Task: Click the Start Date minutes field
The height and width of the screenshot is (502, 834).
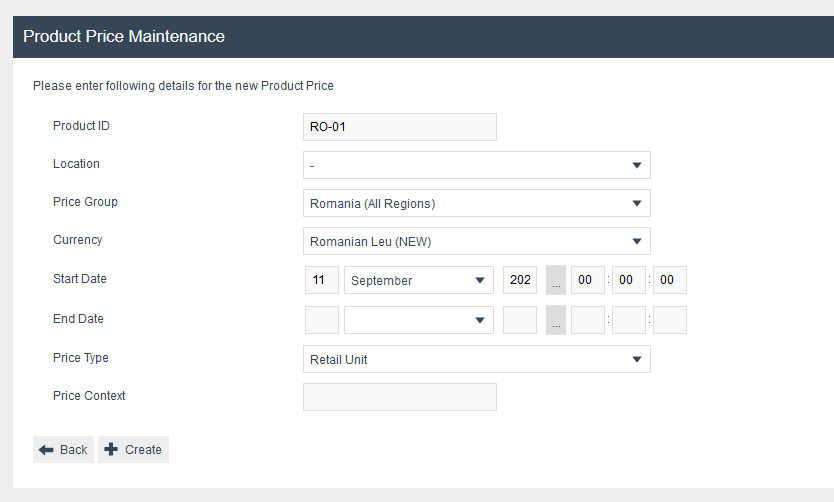Action: click(628, 281)
